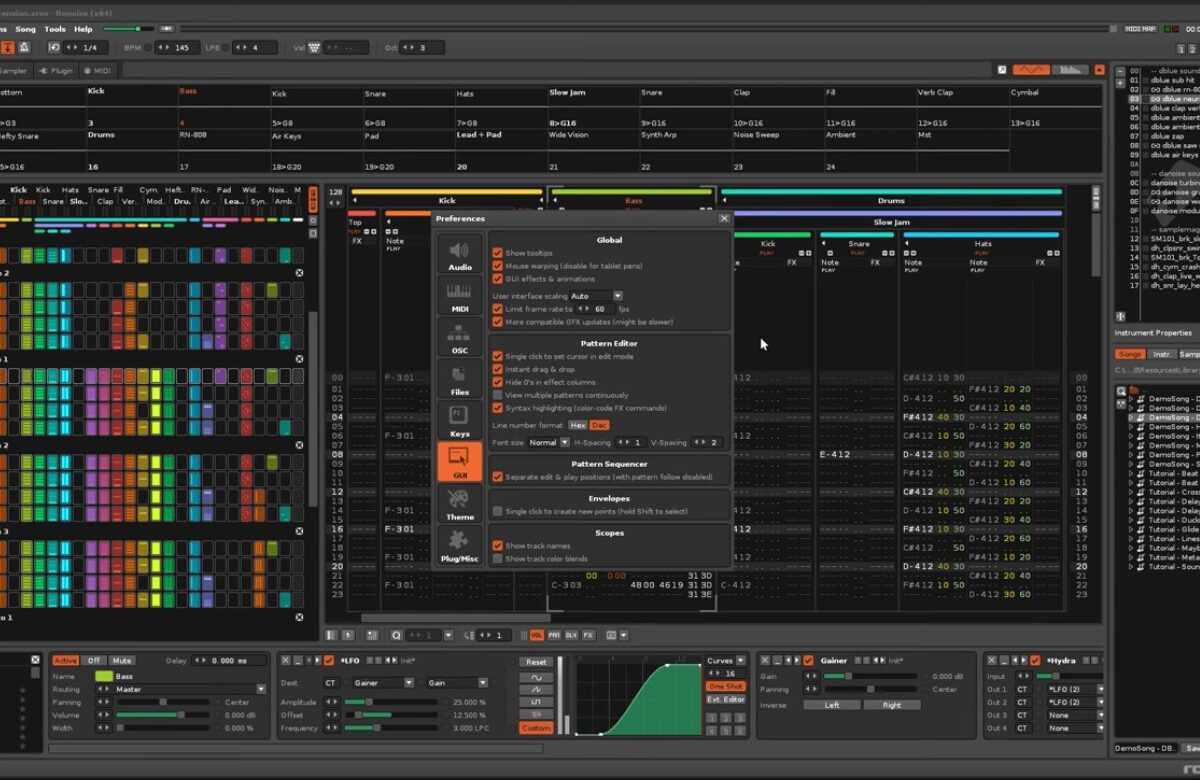Open the Font size dropdown

[549, 442]
